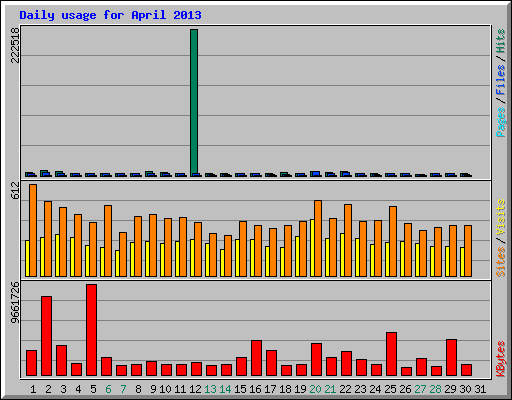The width and height of the screenshot is (512, 400).
Task: Click green weekend day label 20
Action: (315, 389)
